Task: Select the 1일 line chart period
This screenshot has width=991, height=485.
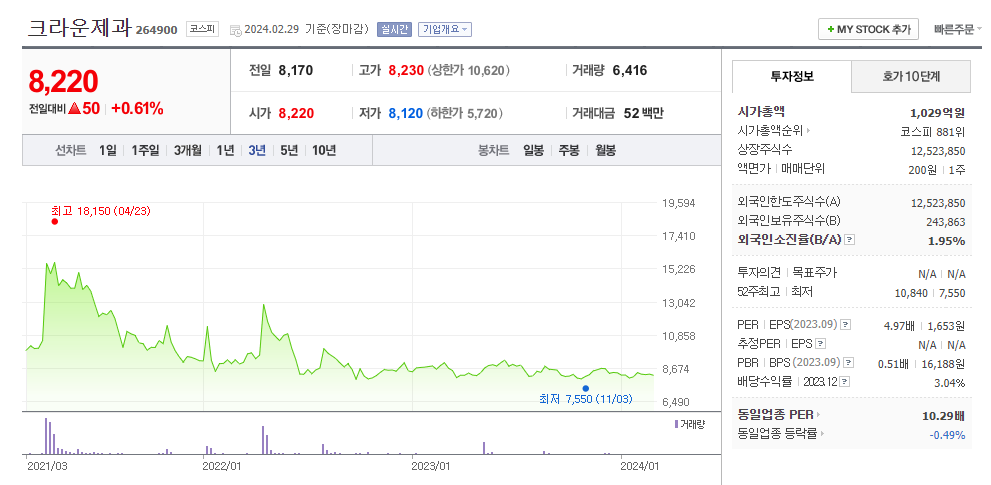Action: [x=107, y=150]
